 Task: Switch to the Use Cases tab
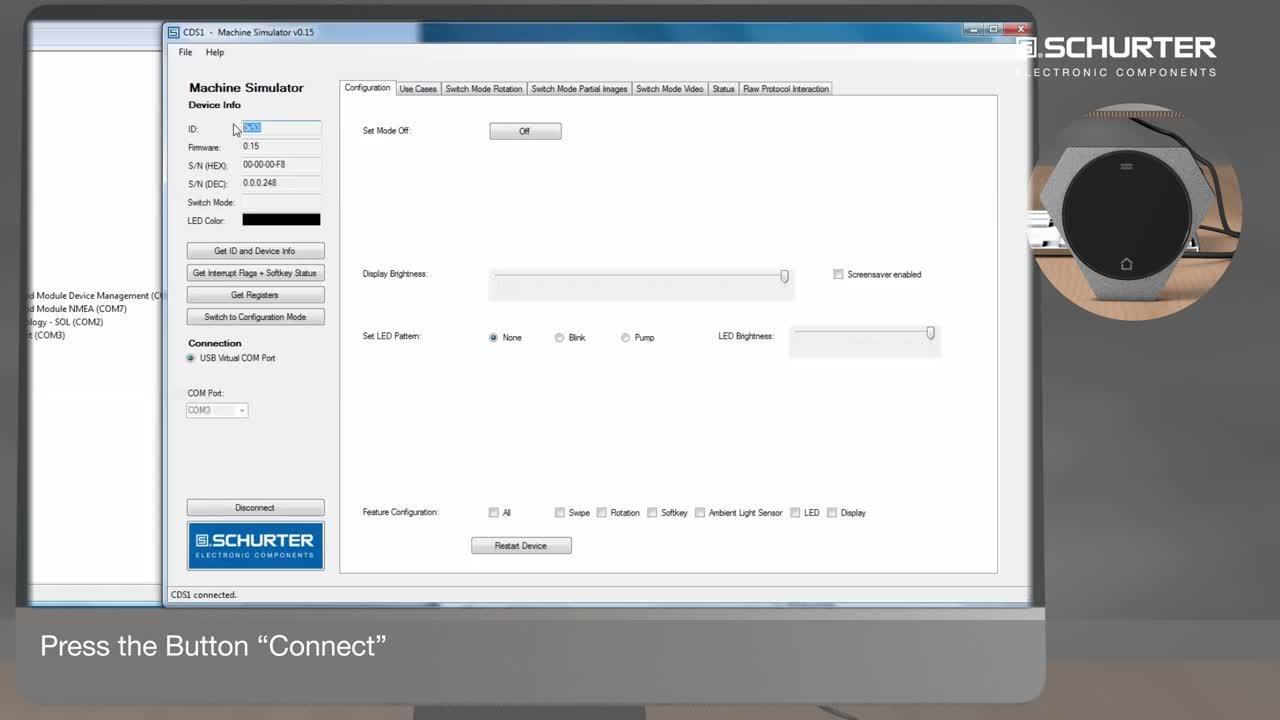click(x=418, y=89)
